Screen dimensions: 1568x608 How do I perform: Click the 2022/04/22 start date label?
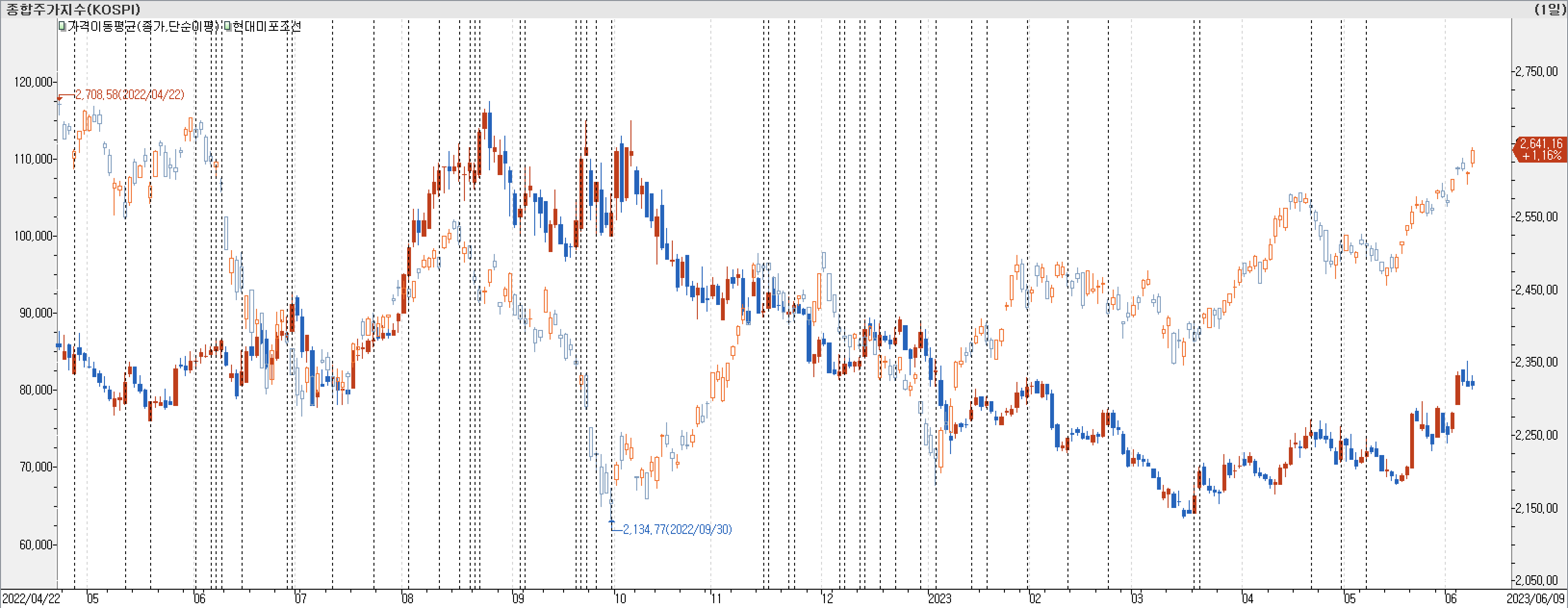tap(31, 599)
